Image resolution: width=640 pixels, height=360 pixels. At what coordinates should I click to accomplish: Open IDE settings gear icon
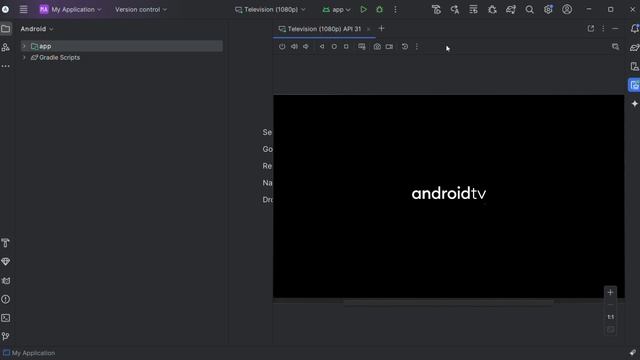click(548, 9)
